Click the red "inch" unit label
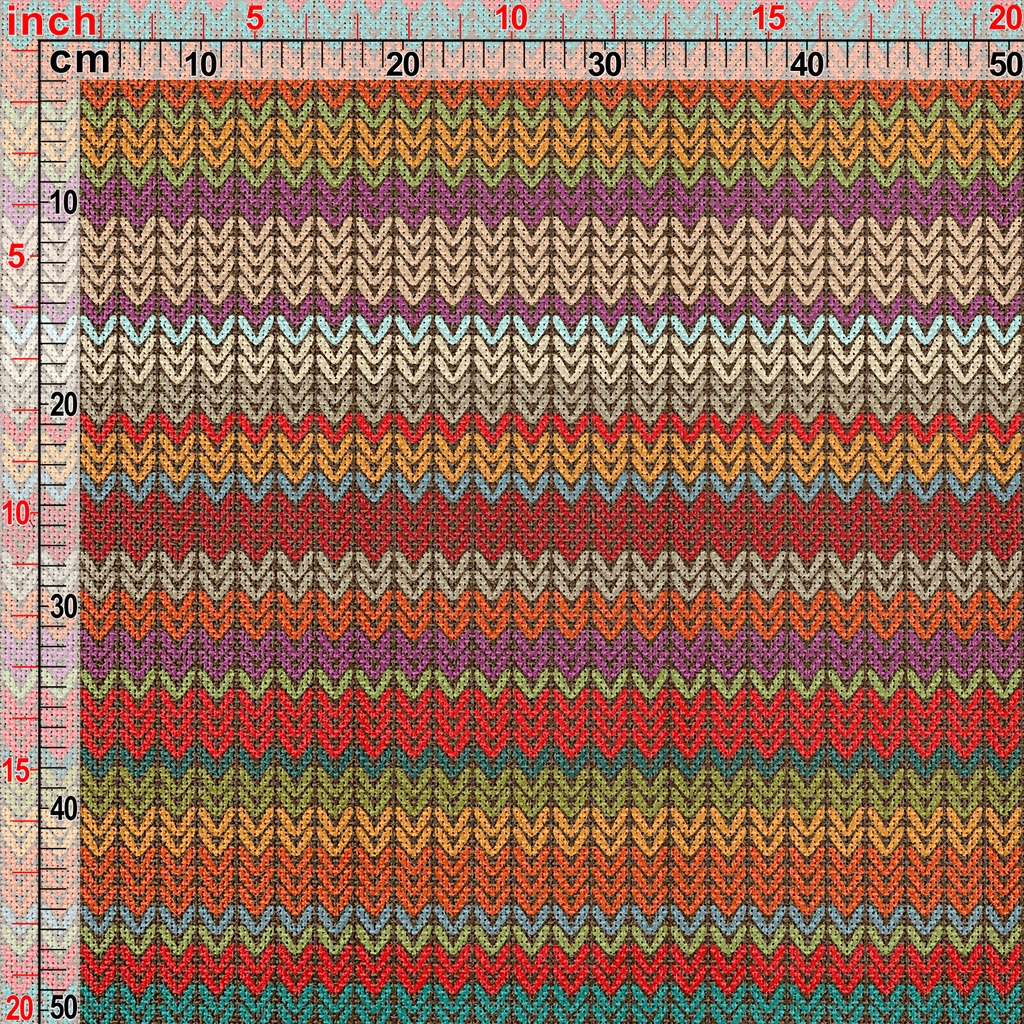Screen dimensions: 1024x1024 pos(52,22)
